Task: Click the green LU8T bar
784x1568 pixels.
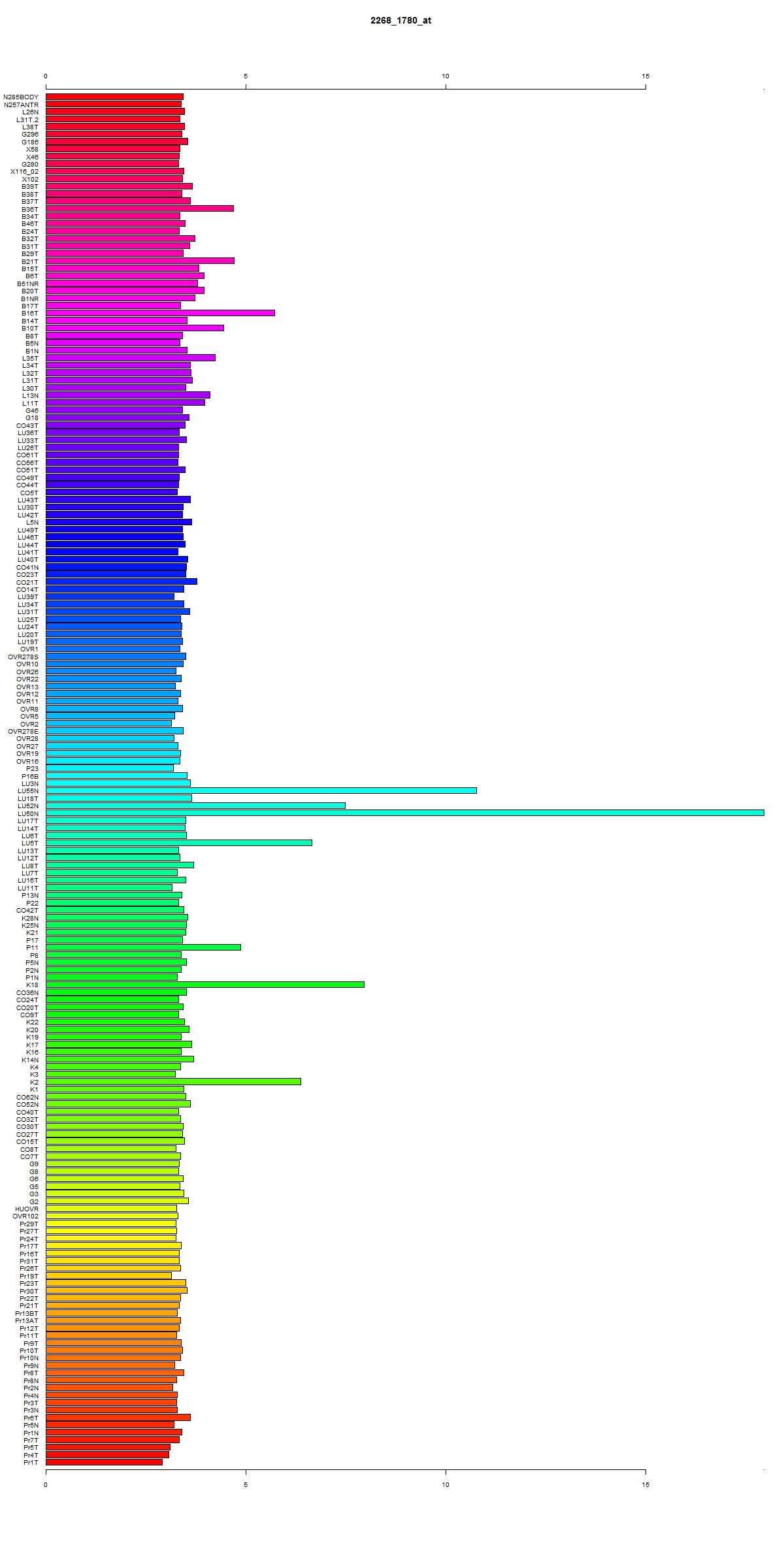Action: [x=120, y=866]
